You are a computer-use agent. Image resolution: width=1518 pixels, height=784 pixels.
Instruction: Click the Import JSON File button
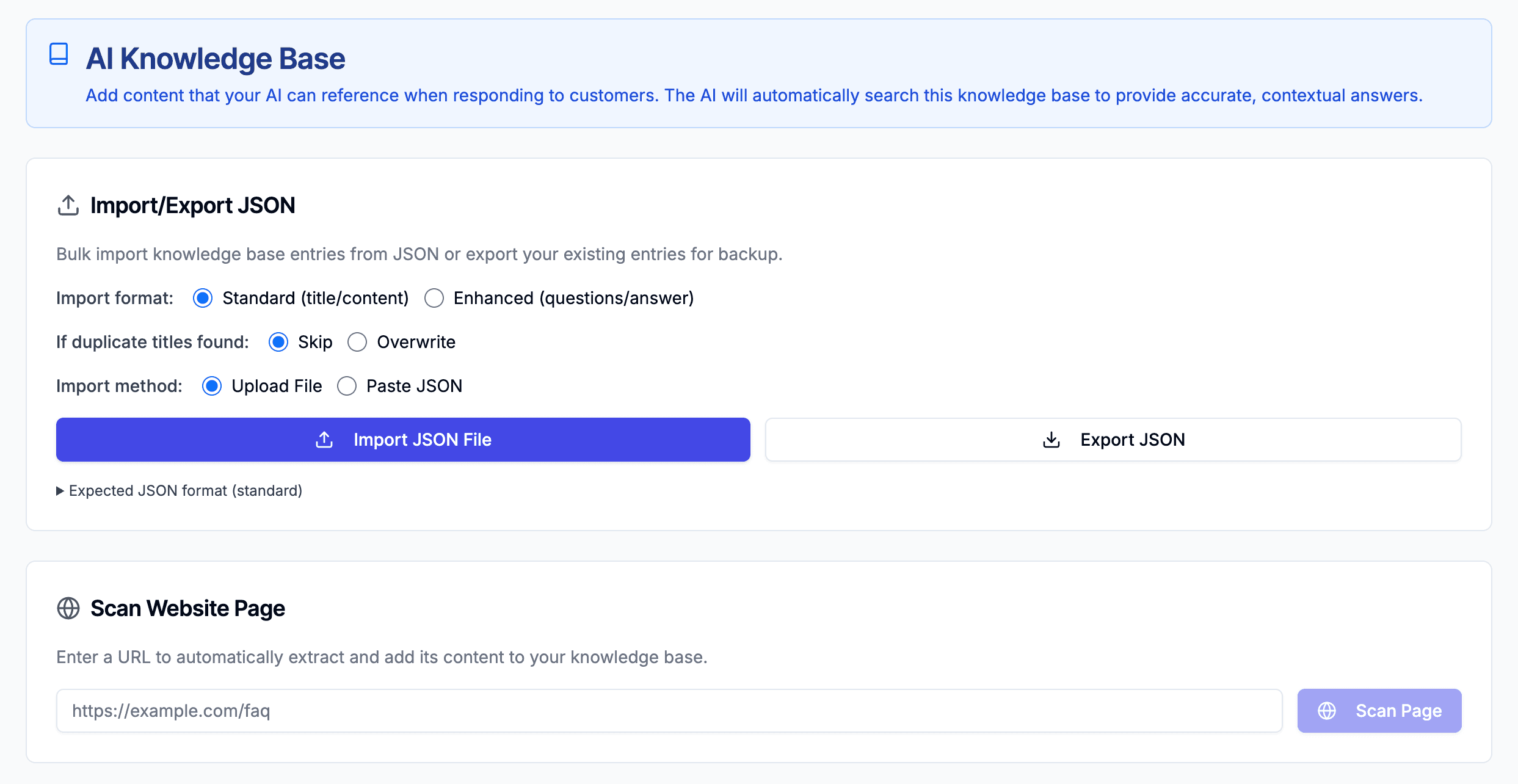click(403, 440)
